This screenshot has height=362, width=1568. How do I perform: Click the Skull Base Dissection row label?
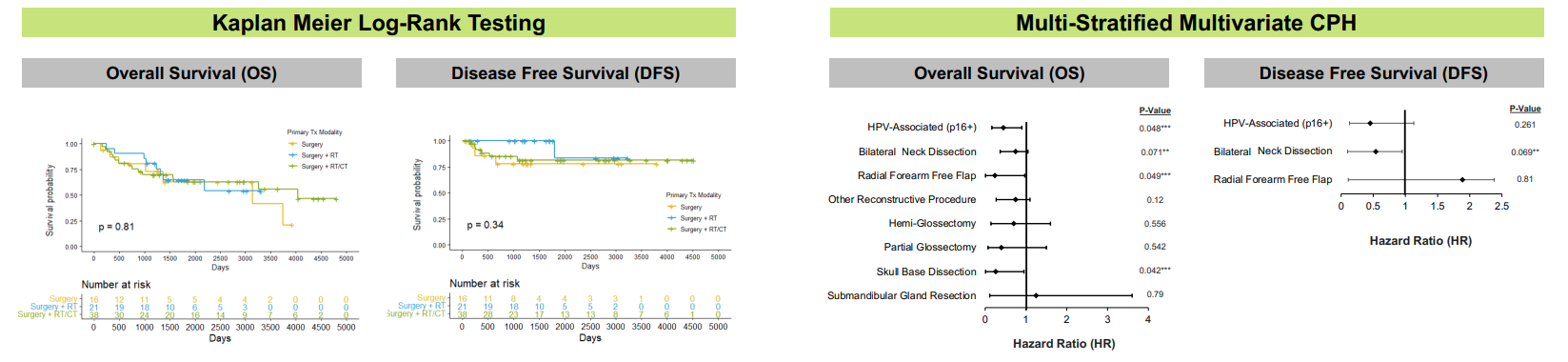click(x=926, y=271)
